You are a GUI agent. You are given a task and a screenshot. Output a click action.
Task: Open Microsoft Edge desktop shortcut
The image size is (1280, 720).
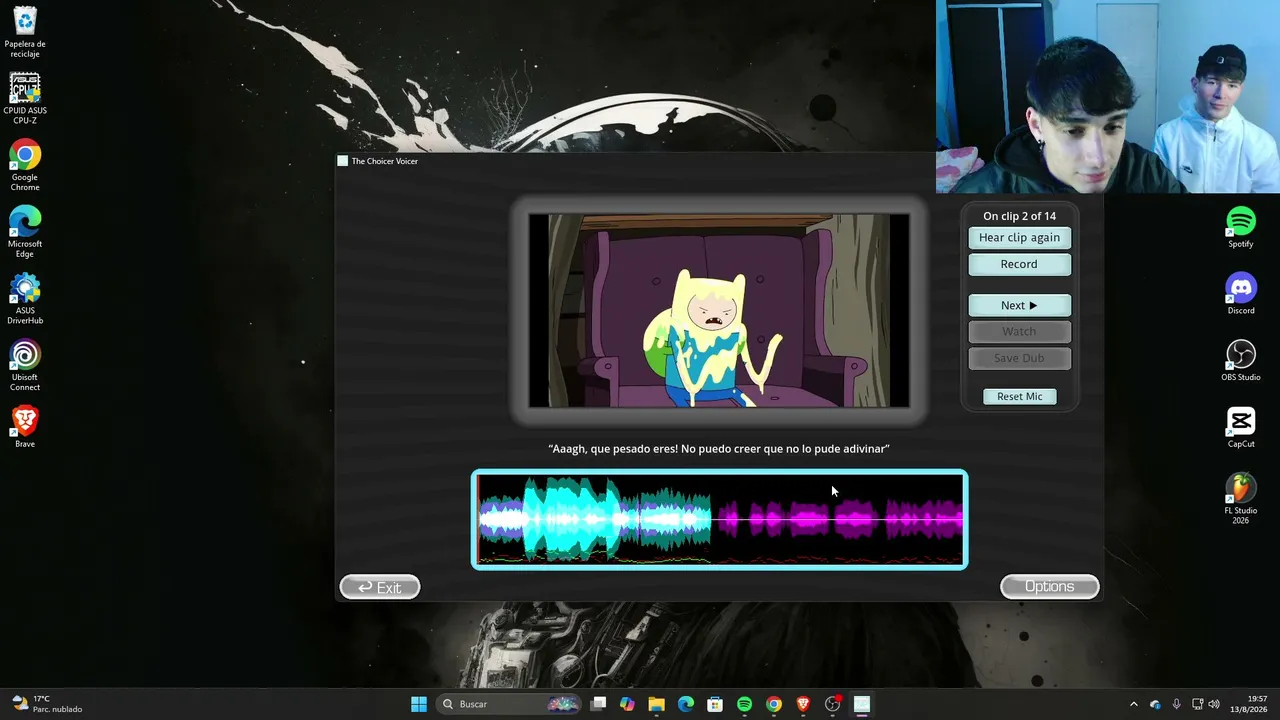(x=25, y=232)
